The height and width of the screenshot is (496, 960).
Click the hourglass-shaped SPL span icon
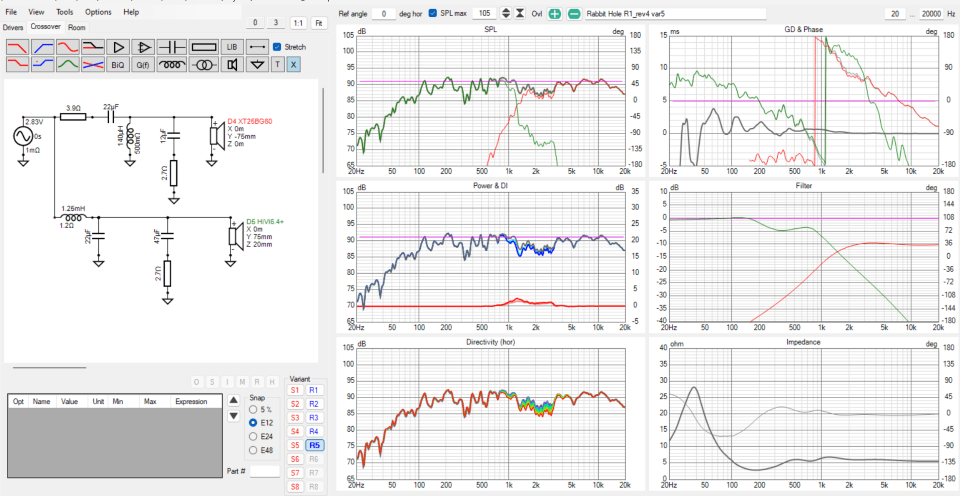[520, 13]
